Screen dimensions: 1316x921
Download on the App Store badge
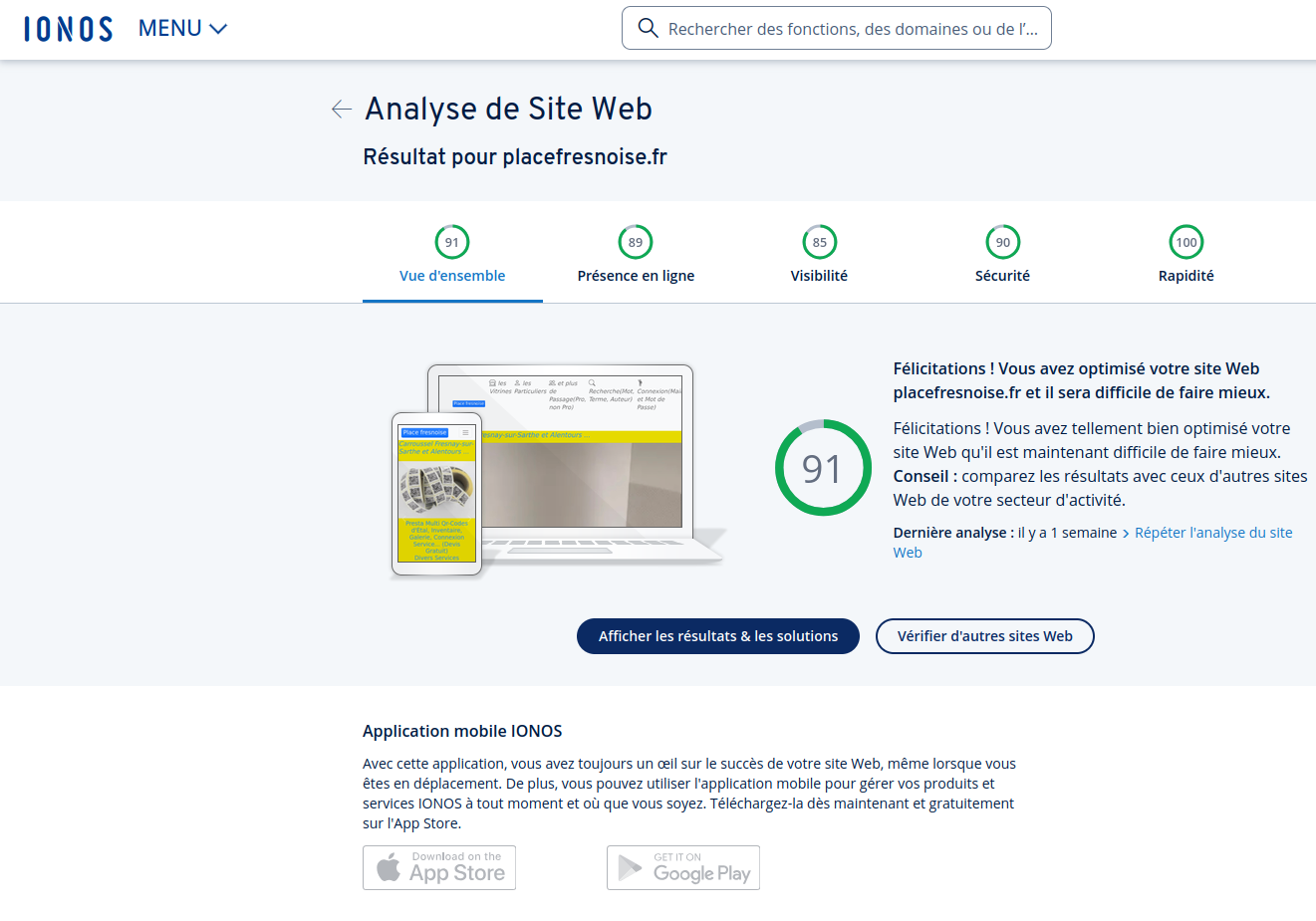(x=439, y=867)
